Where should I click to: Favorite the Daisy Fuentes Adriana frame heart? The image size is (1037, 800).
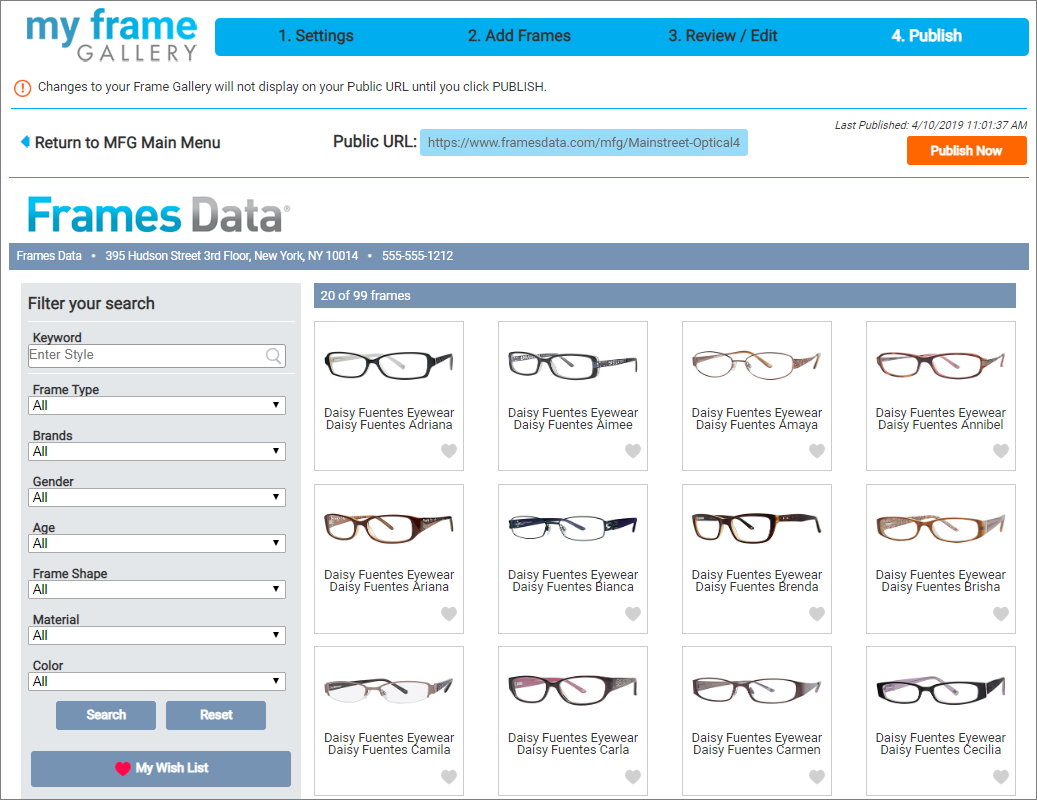click(x=449, y=451)
